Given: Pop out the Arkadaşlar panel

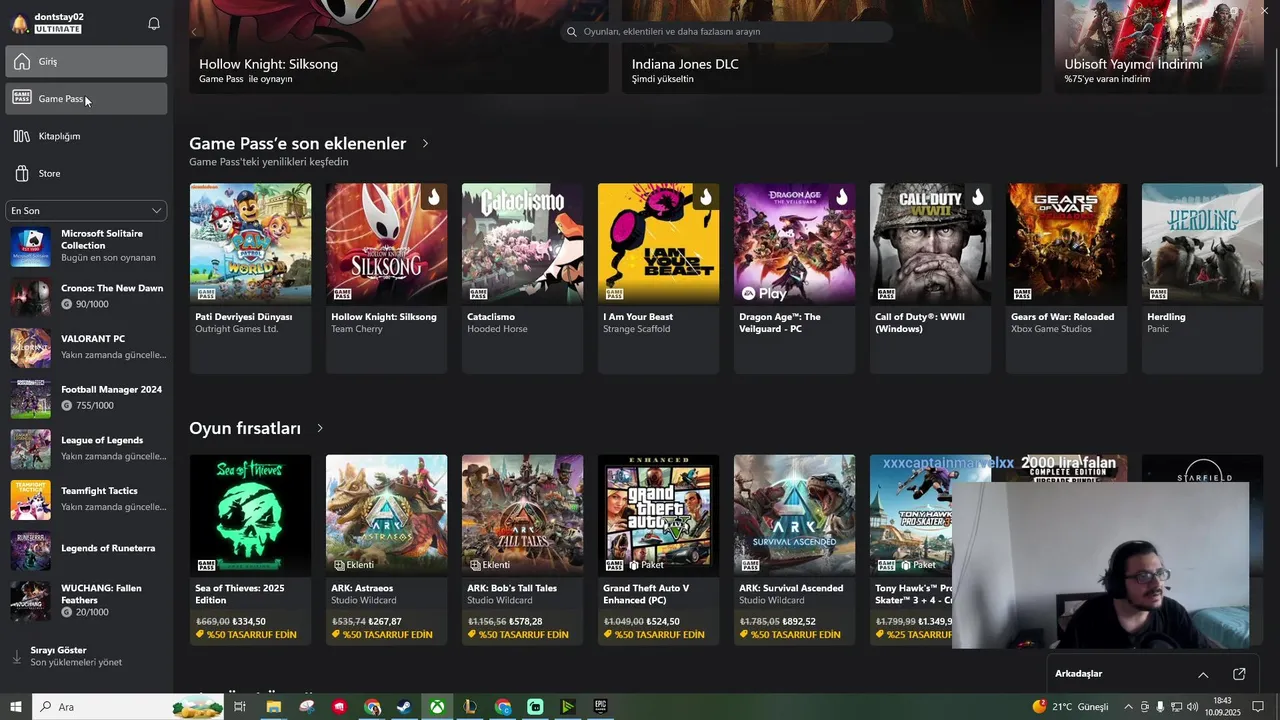Looking at the screenshot, I should 1239,674.
